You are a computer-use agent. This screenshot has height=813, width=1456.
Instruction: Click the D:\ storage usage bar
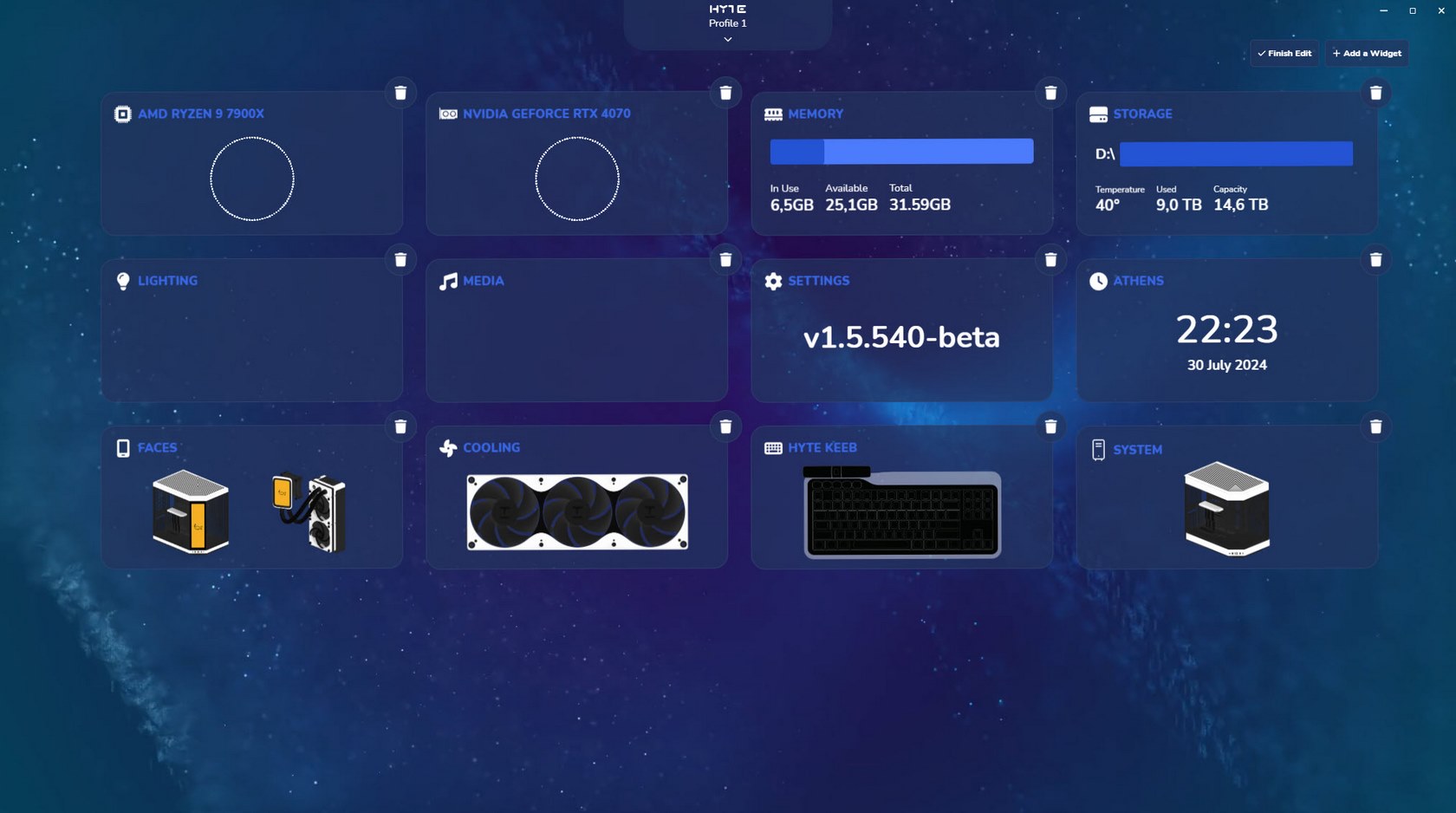[1236, 154]
